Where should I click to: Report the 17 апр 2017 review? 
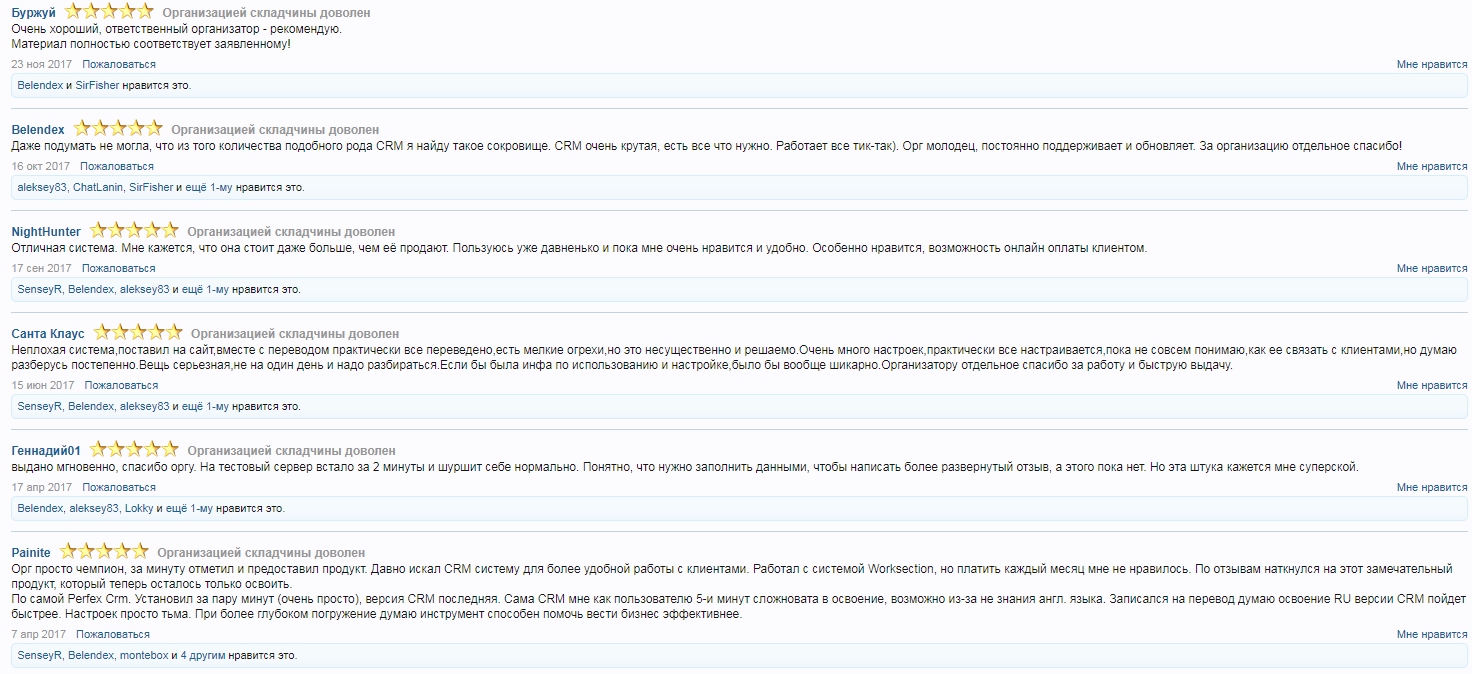click(119, 487)
